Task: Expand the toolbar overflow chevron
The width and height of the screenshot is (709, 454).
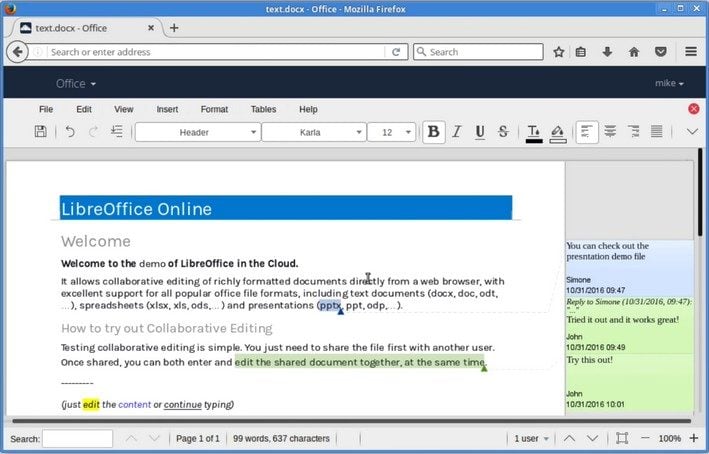Action: pyautogui.click(x=692, y=132)
